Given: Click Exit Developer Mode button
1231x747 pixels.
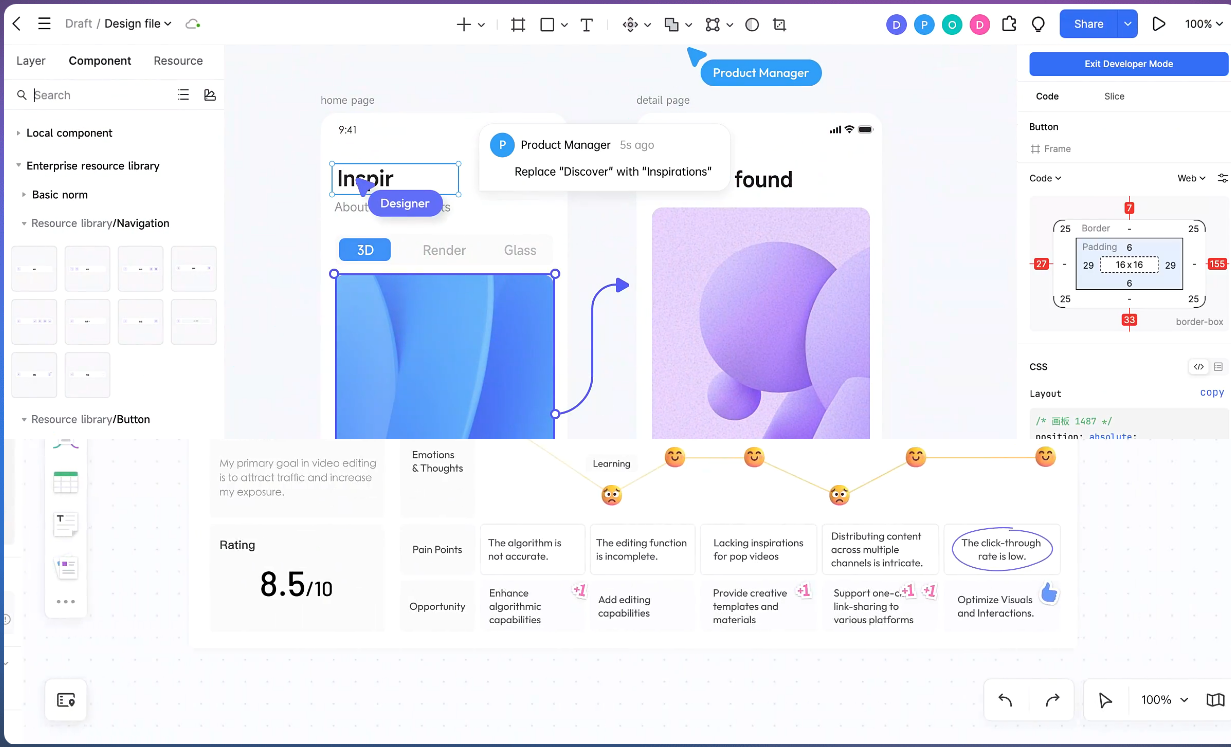Looking at the screenshot, I should [x=1128, y=64].
